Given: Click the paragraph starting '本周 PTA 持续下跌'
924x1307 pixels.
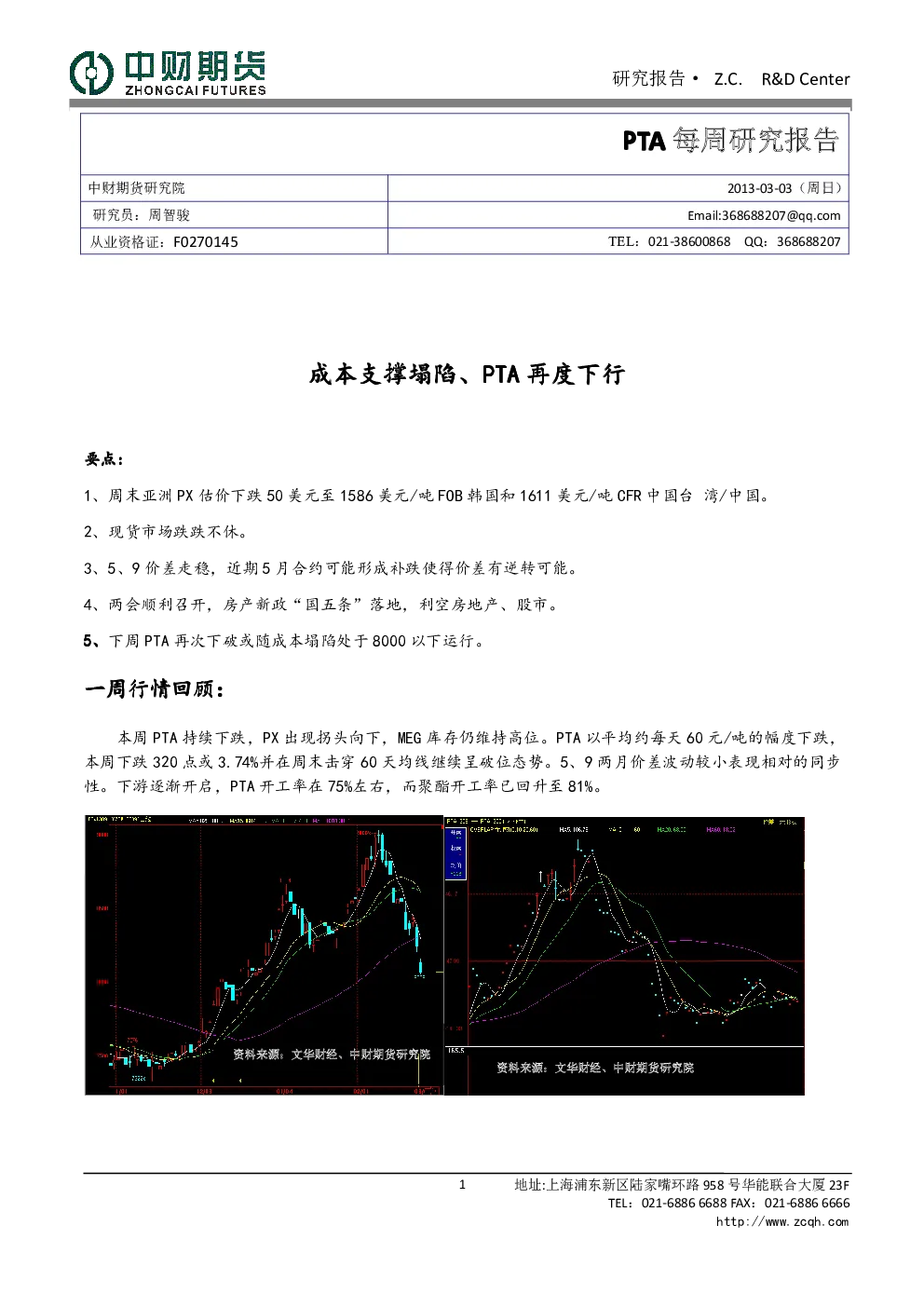Looking at the screenshot, I should [463, 762].
